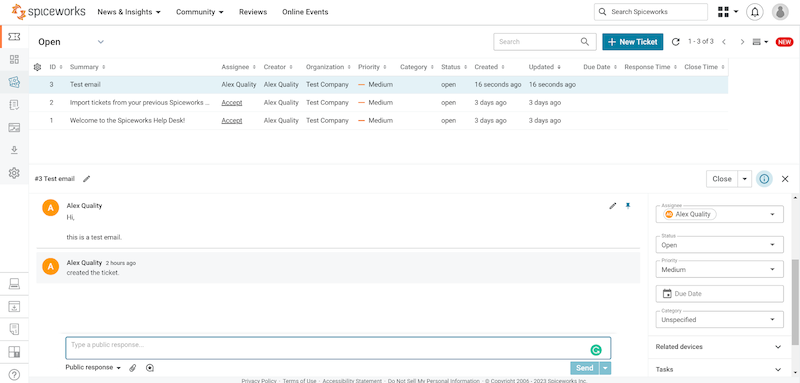
Task: Open the News & Insights menu
Action: (129, 12)
